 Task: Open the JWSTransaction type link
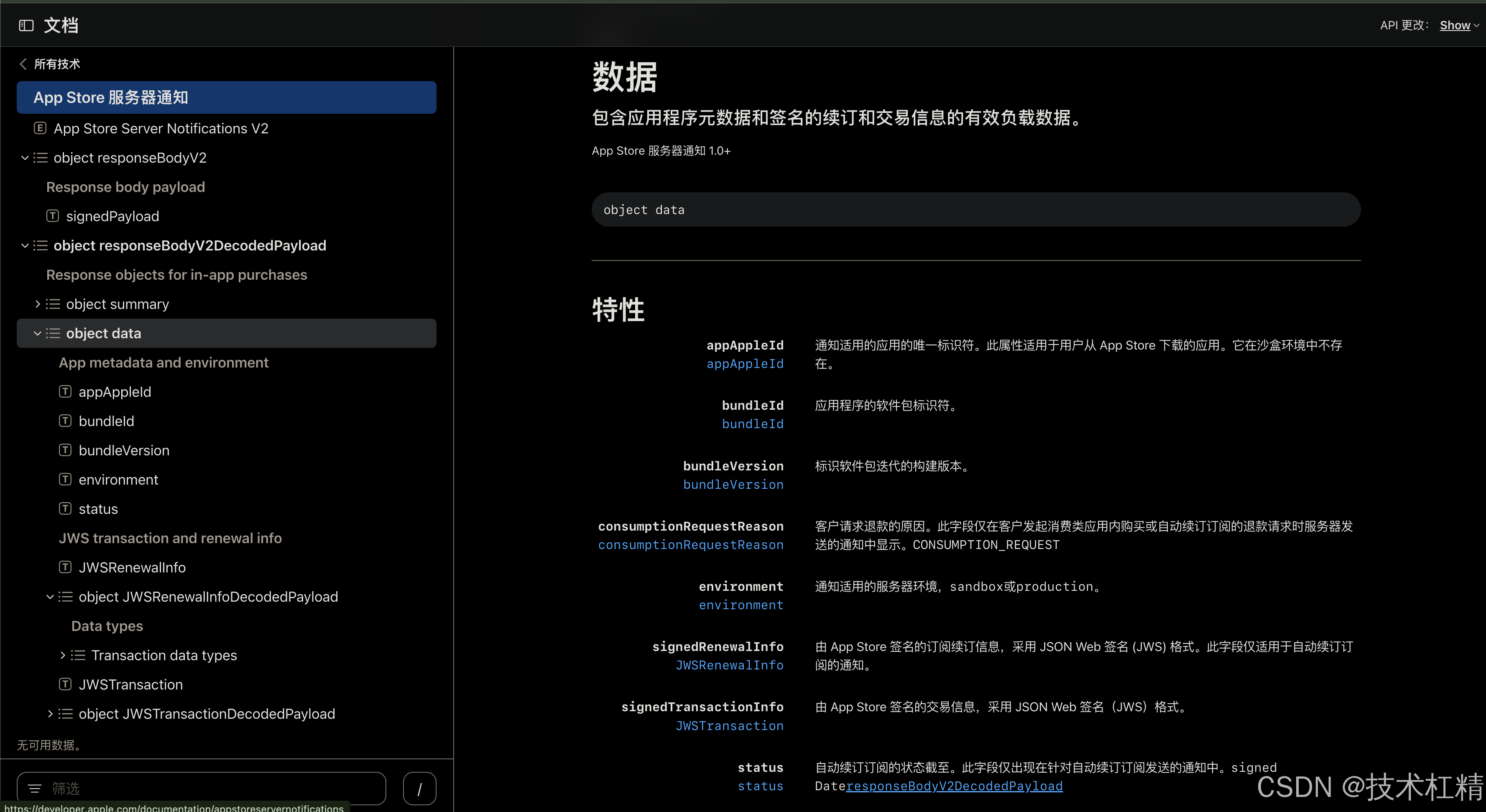729,725
